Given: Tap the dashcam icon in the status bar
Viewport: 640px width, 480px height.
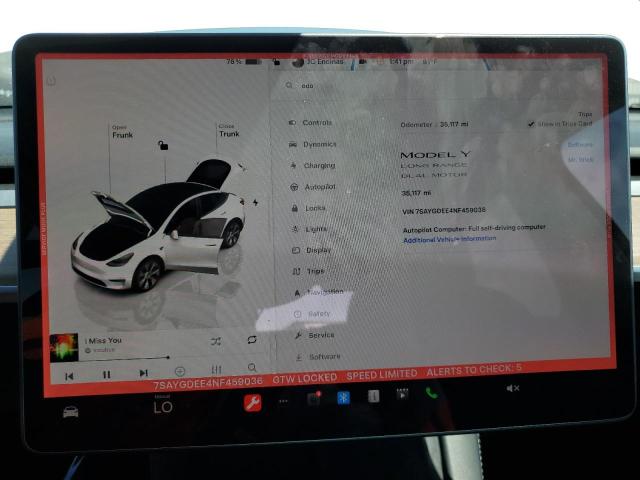Looking at the screenshot, I should 362,62.
